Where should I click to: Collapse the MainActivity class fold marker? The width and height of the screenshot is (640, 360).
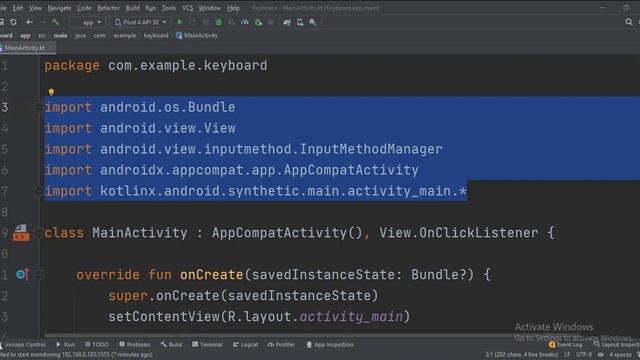38,233
